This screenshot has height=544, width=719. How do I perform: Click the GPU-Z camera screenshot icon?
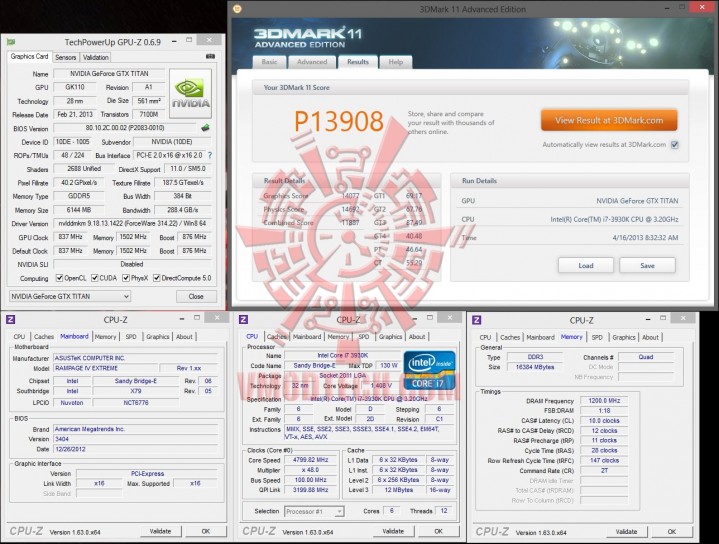pyautogui.click(x=210, y=56)
